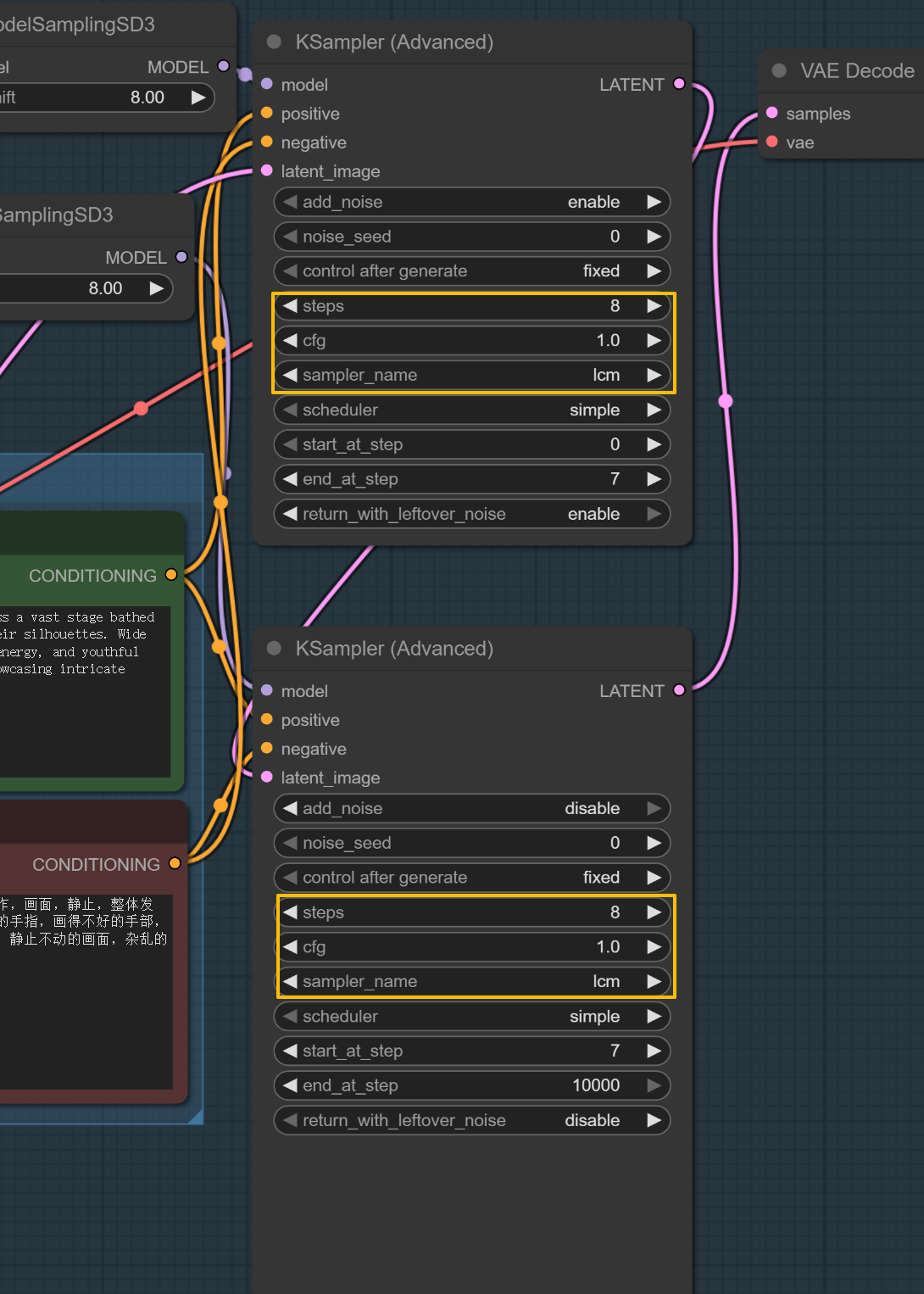Click previous arrow on top KSampler scheduler

click(x=291, y=410)
